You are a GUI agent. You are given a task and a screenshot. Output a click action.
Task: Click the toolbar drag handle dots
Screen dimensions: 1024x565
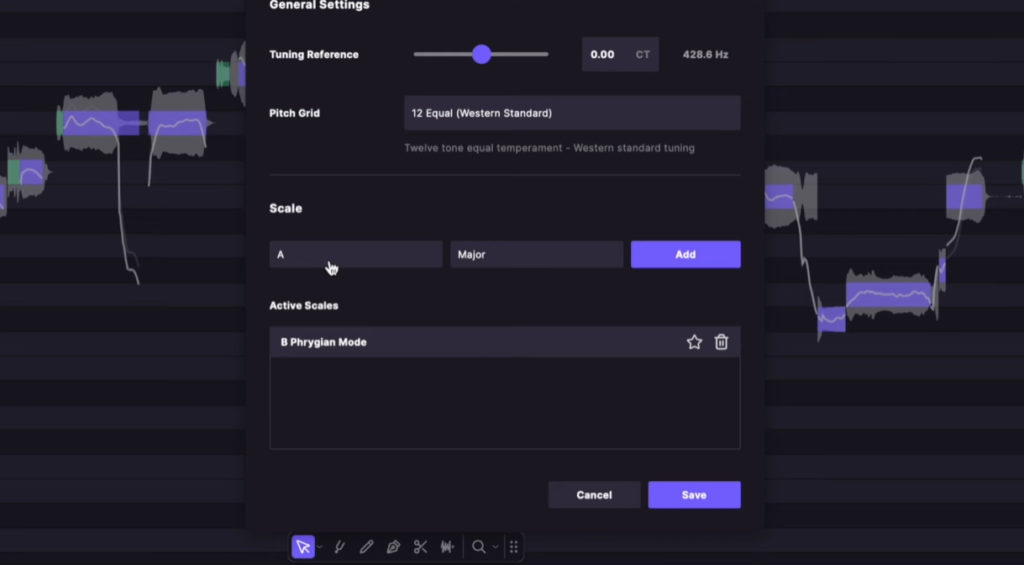pos(513,547)
